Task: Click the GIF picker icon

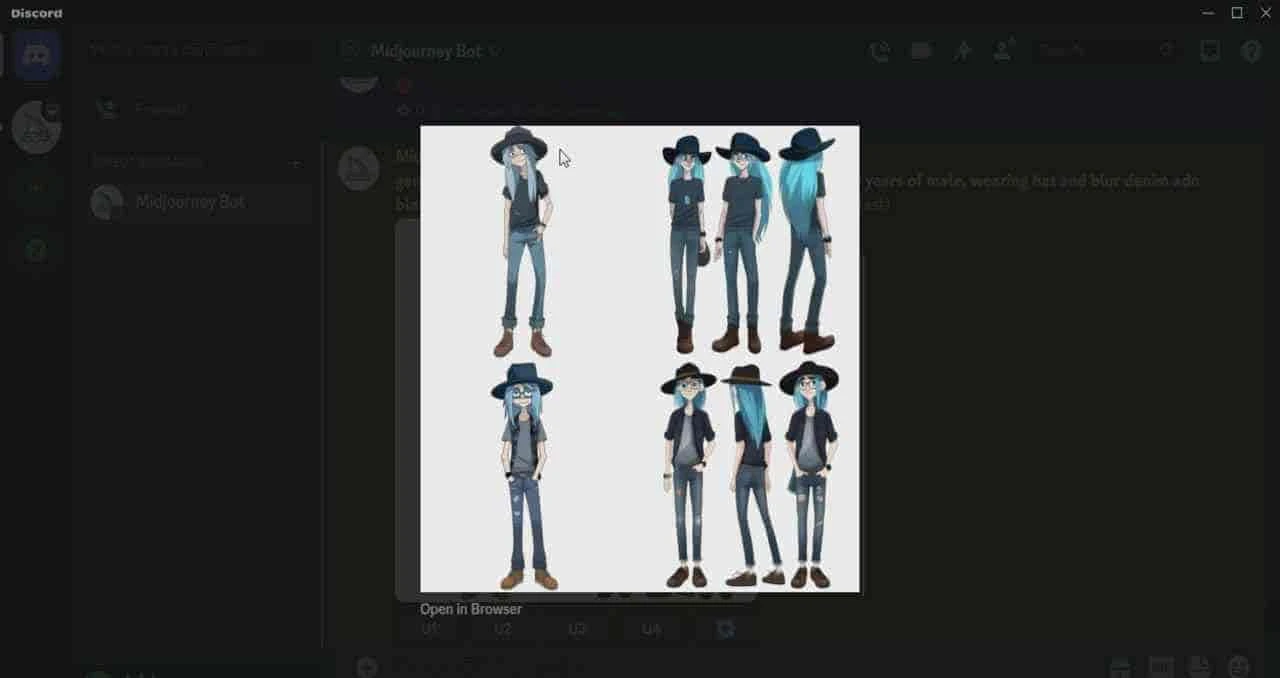Action: 1161,666
